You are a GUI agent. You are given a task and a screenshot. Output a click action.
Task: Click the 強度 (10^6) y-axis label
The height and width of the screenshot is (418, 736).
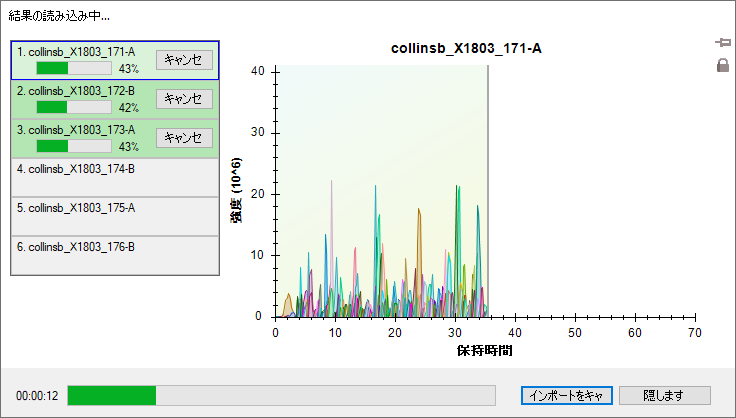click(x=237, y=190)
